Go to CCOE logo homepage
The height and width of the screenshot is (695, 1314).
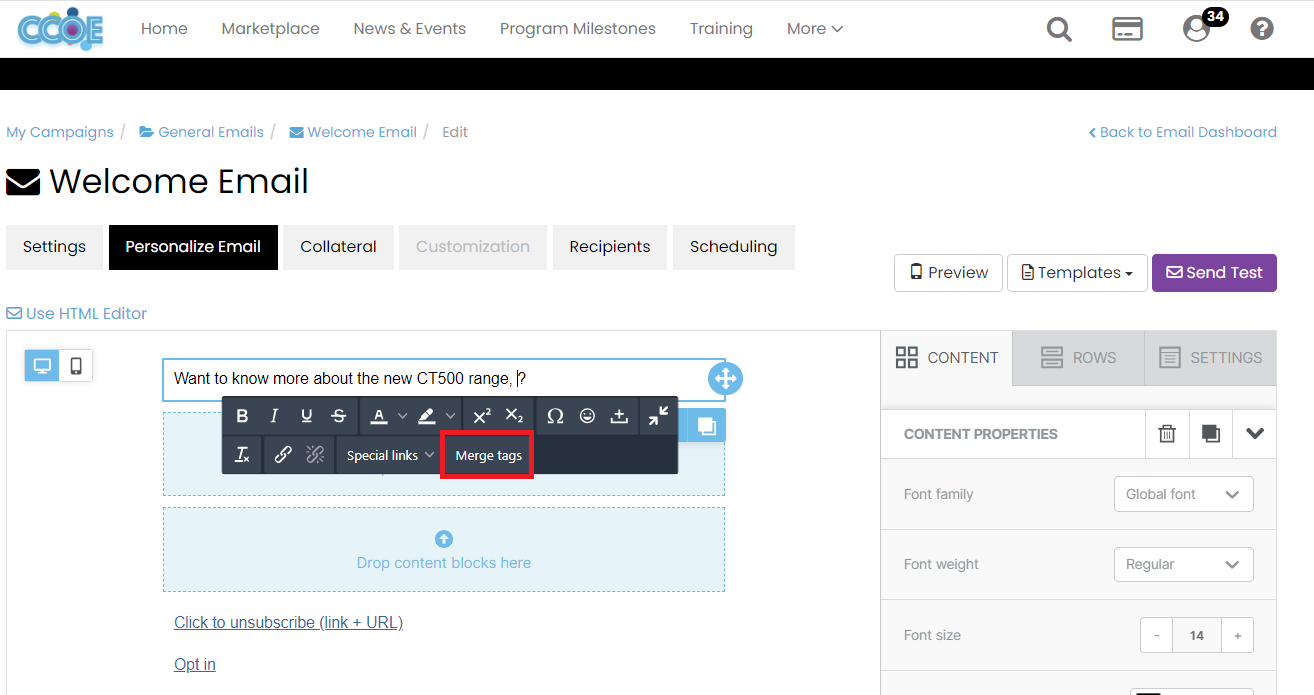60,29
